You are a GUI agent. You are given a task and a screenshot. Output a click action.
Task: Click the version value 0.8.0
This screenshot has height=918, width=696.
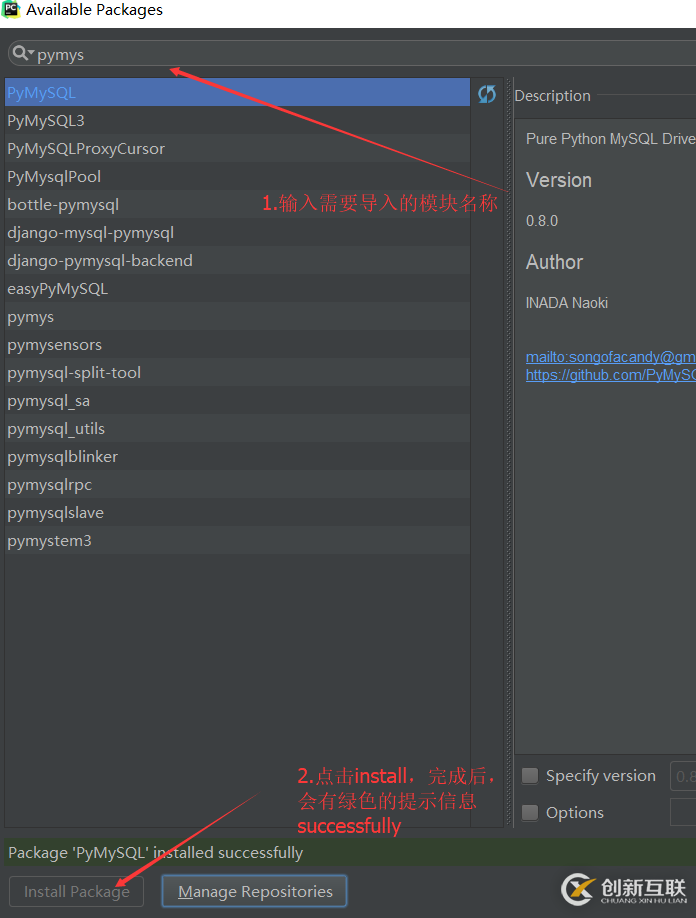click(542, 221)
